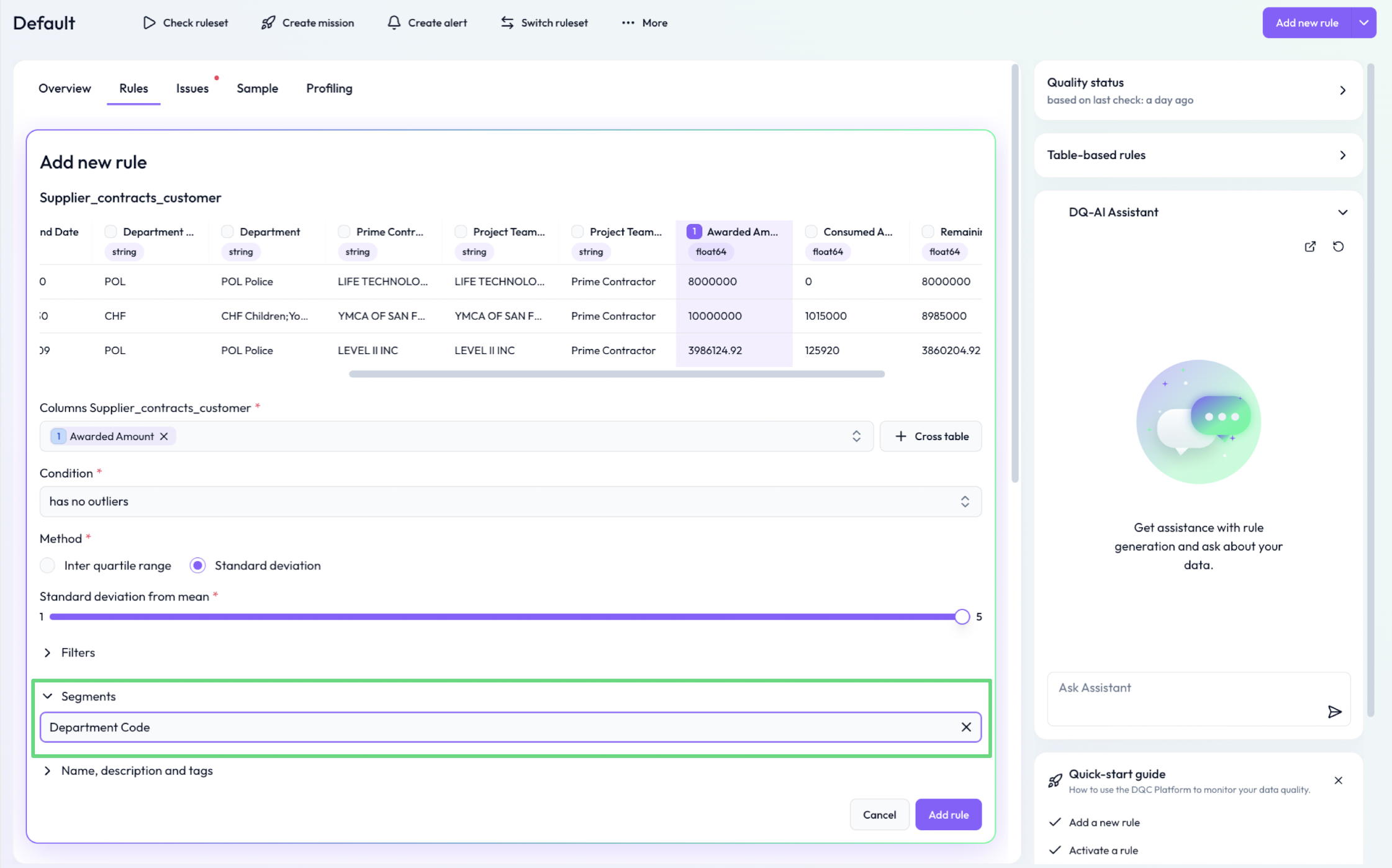Switch to the Profiling tab

point(329,88)
